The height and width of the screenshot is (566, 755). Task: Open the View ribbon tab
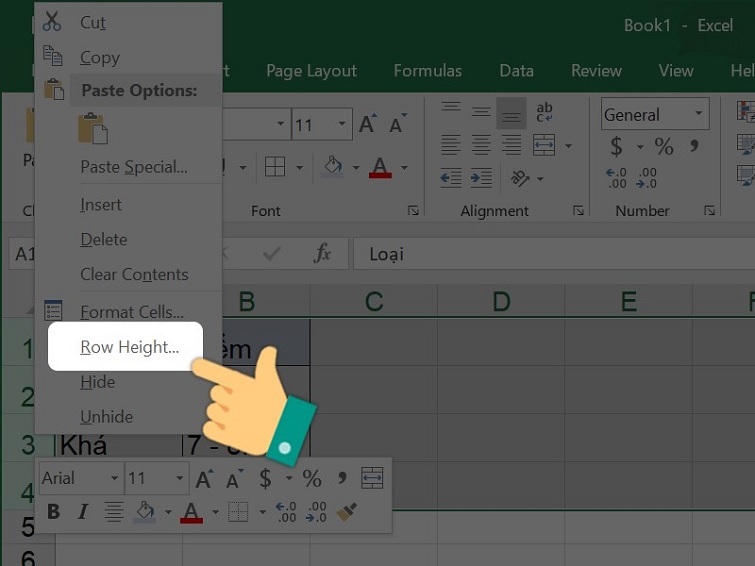pyautogui.click(x=676, y=71)
